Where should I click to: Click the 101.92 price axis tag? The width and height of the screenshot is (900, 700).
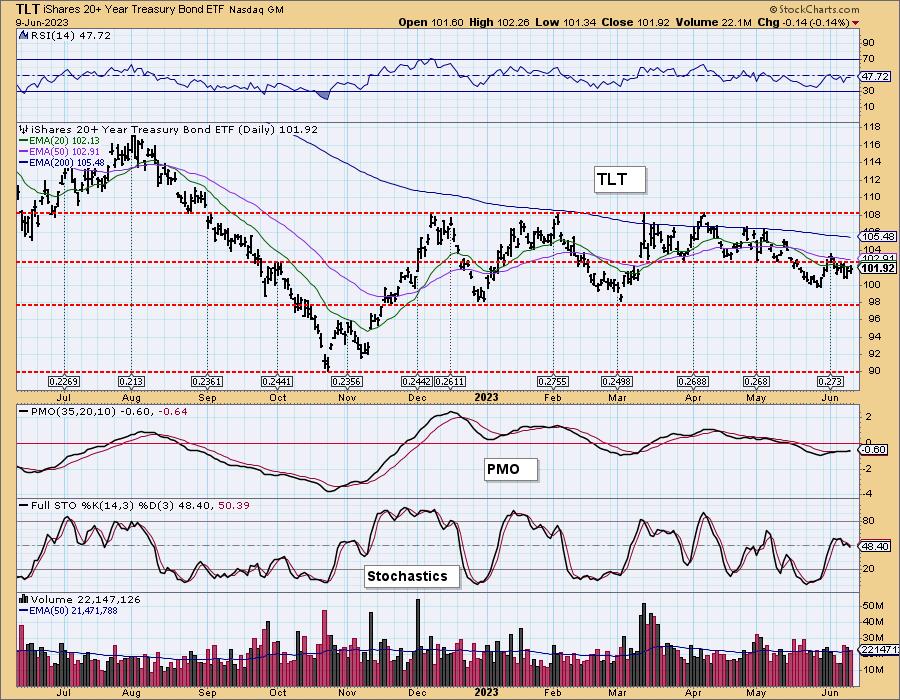click(878, 268)
